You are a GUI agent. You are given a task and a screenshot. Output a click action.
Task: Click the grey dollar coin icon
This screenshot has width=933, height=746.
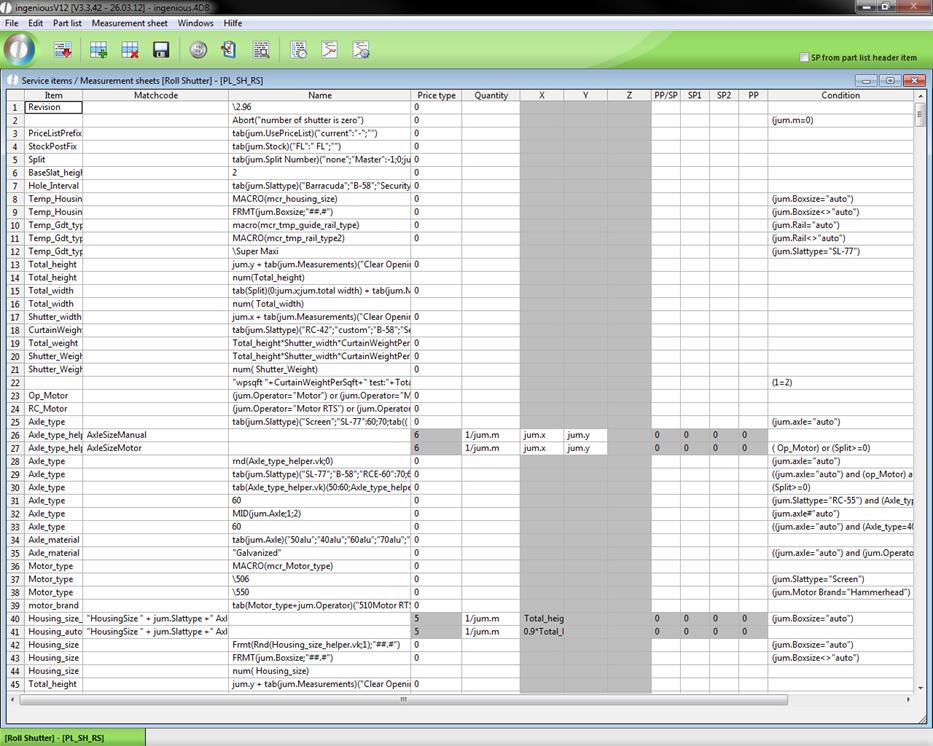tap(198, 50)
